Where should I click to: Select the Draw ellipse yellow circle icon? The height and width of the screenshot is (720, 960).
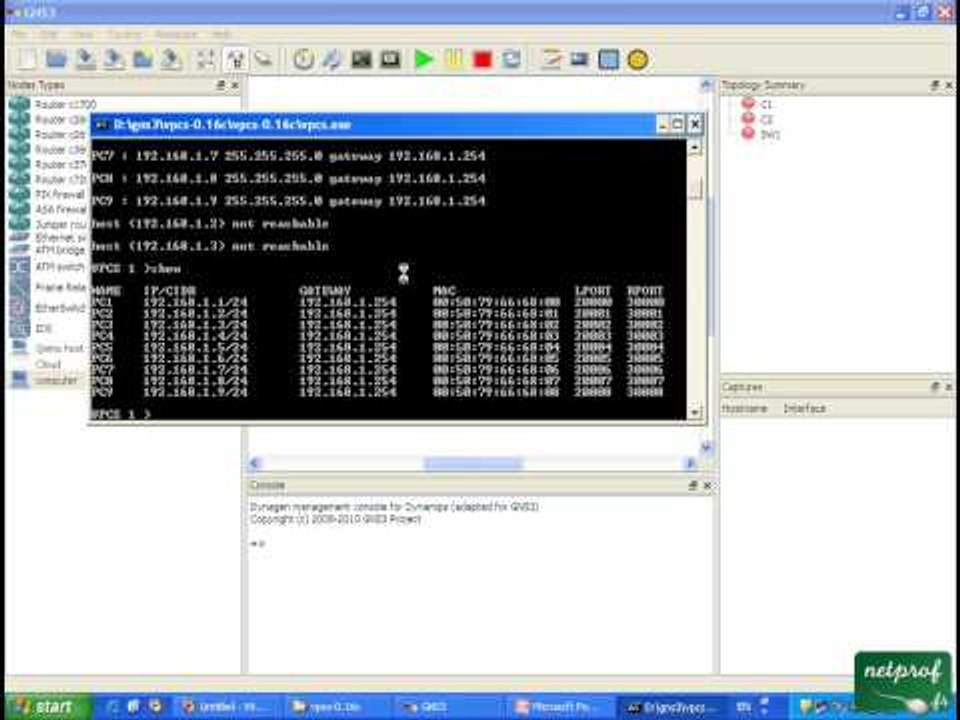coord(637,60)
